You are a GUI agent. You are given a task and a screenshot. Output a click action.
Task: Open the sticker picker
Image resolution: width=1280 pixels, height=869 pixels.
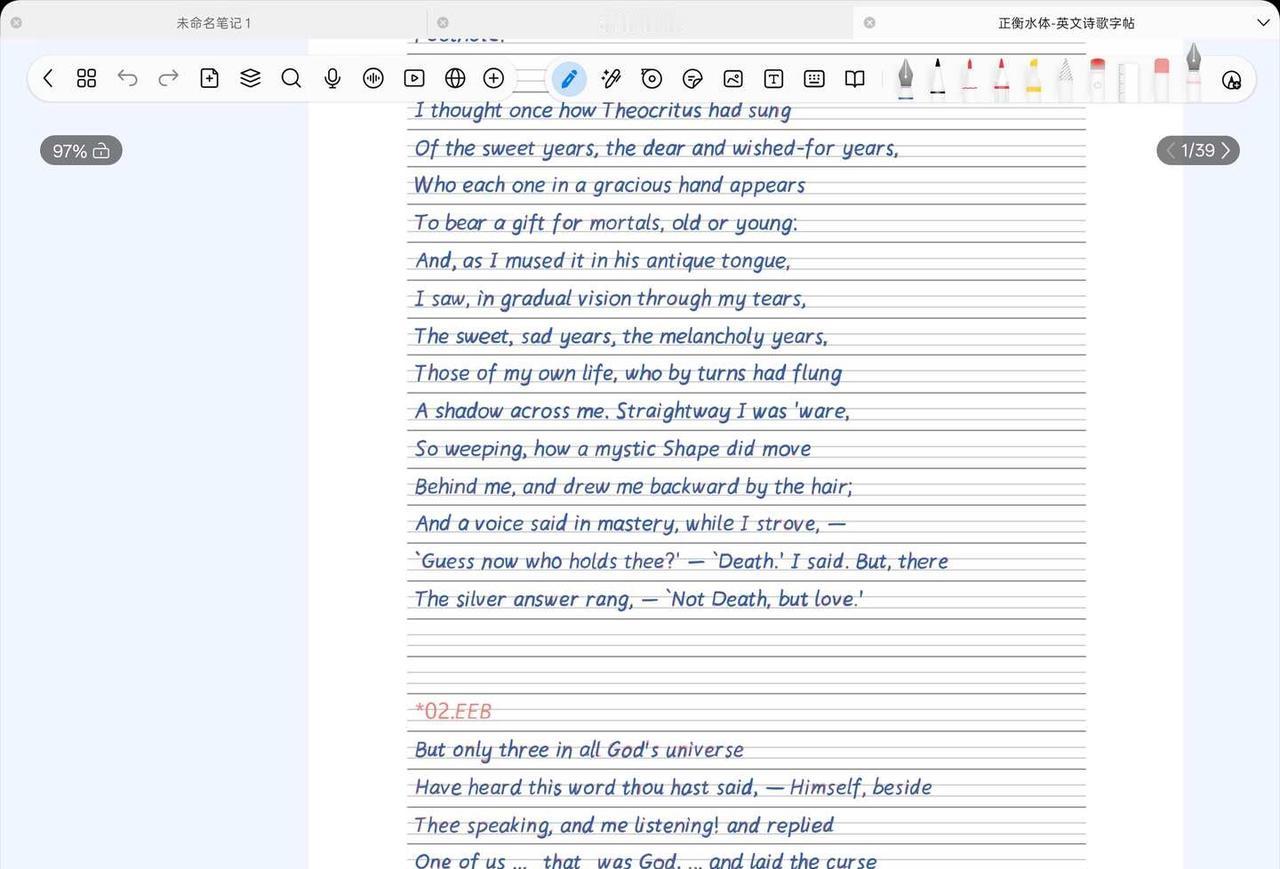click(x=692, y=78)
